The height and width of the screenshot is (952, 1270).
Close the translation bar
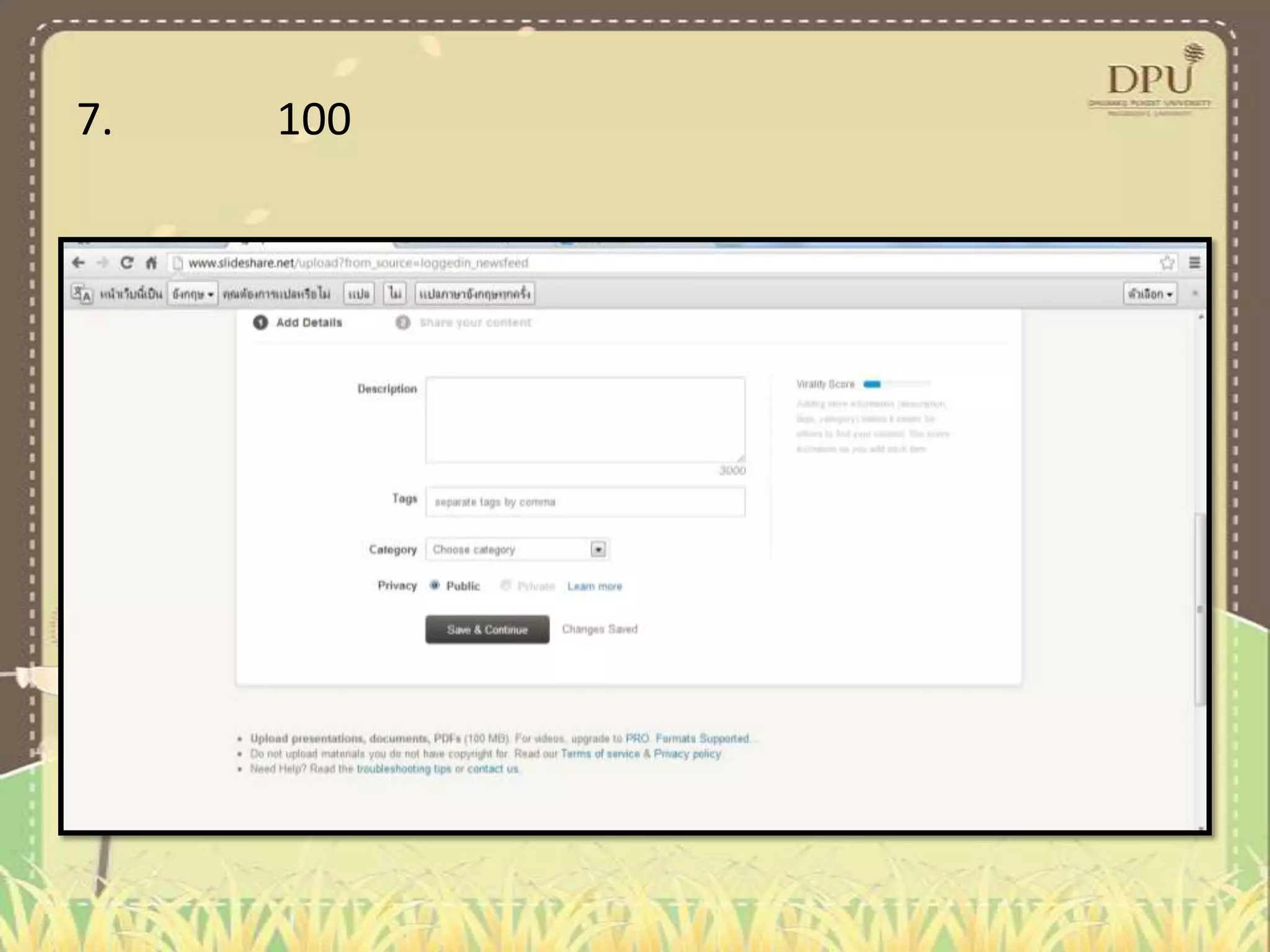tap(1195, 293)
